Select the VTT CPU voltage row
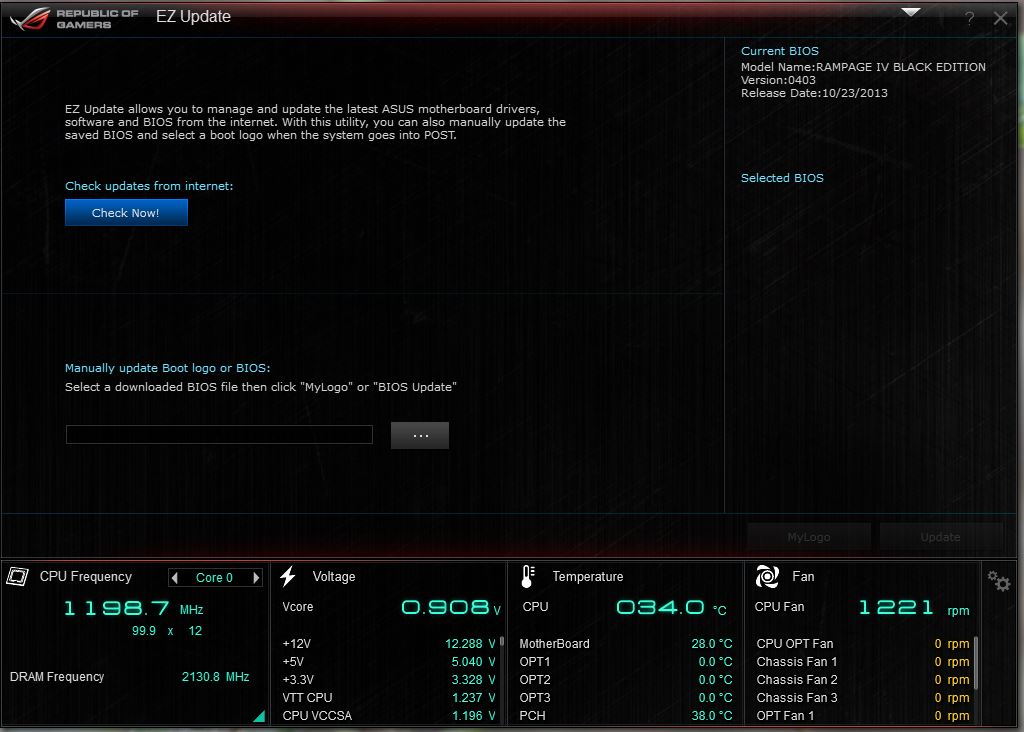Screen dimensions: 1024x732 [389, 698]
